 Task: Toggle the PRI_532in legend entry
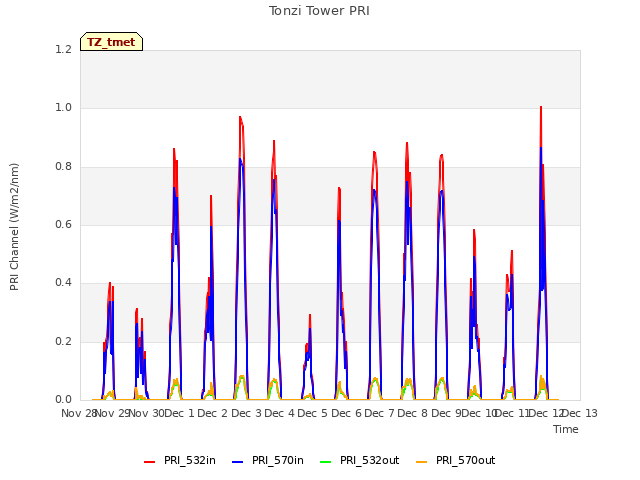[180, 461]
